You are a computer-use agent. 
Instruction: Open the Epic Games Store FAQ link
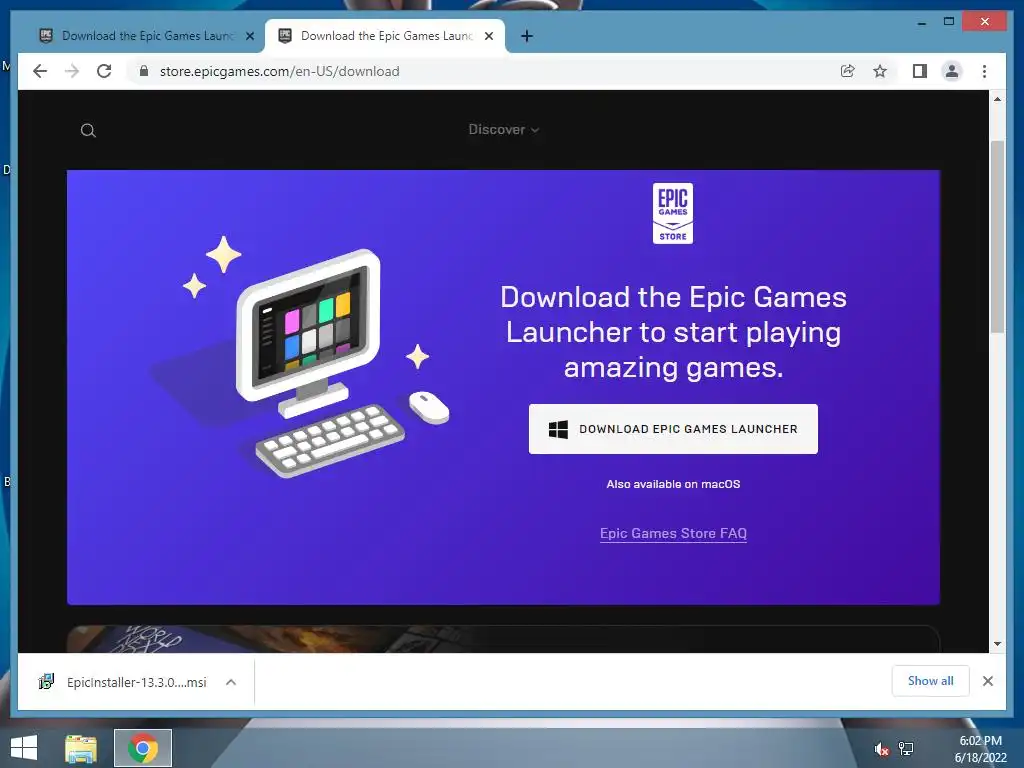(673, 534)
